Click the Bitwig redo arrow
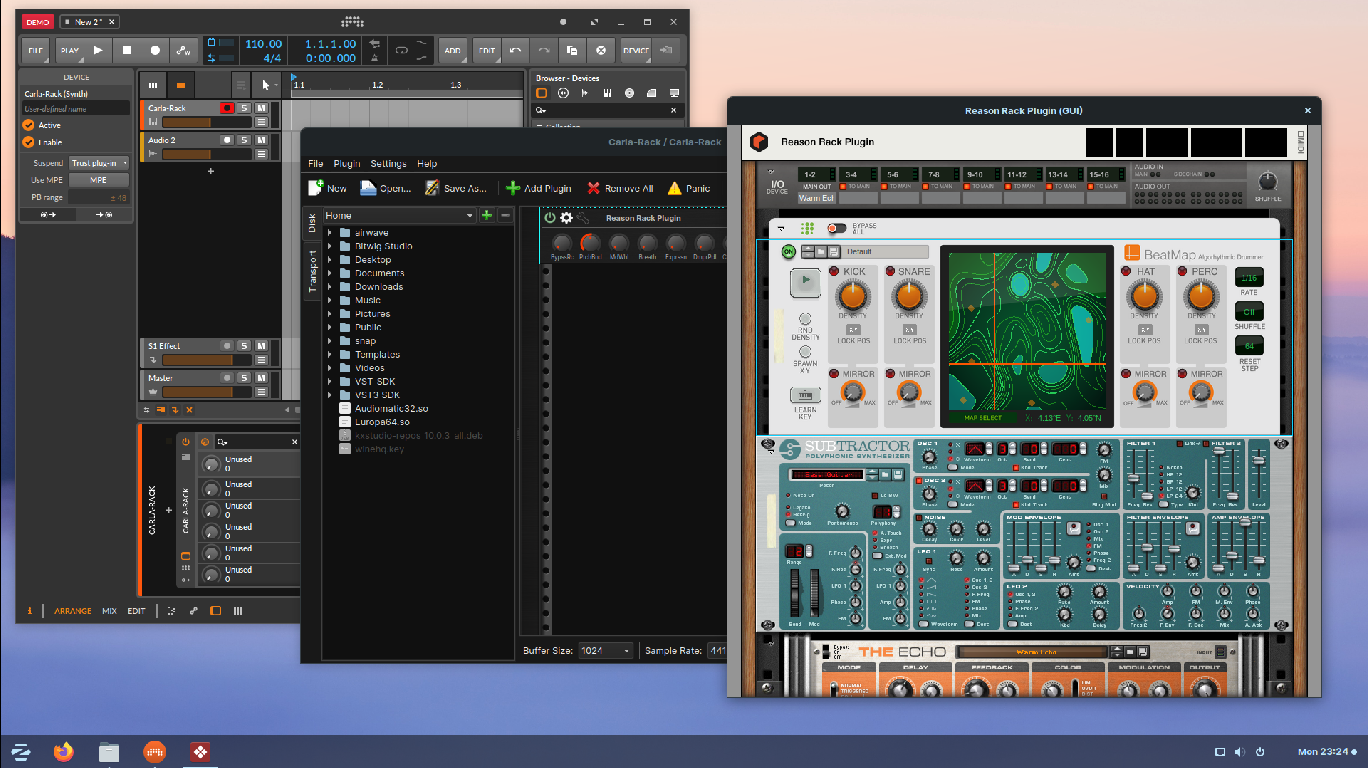Image resolution: width=1368 pixels, height=768 pixels. click(x=544, y=50)
